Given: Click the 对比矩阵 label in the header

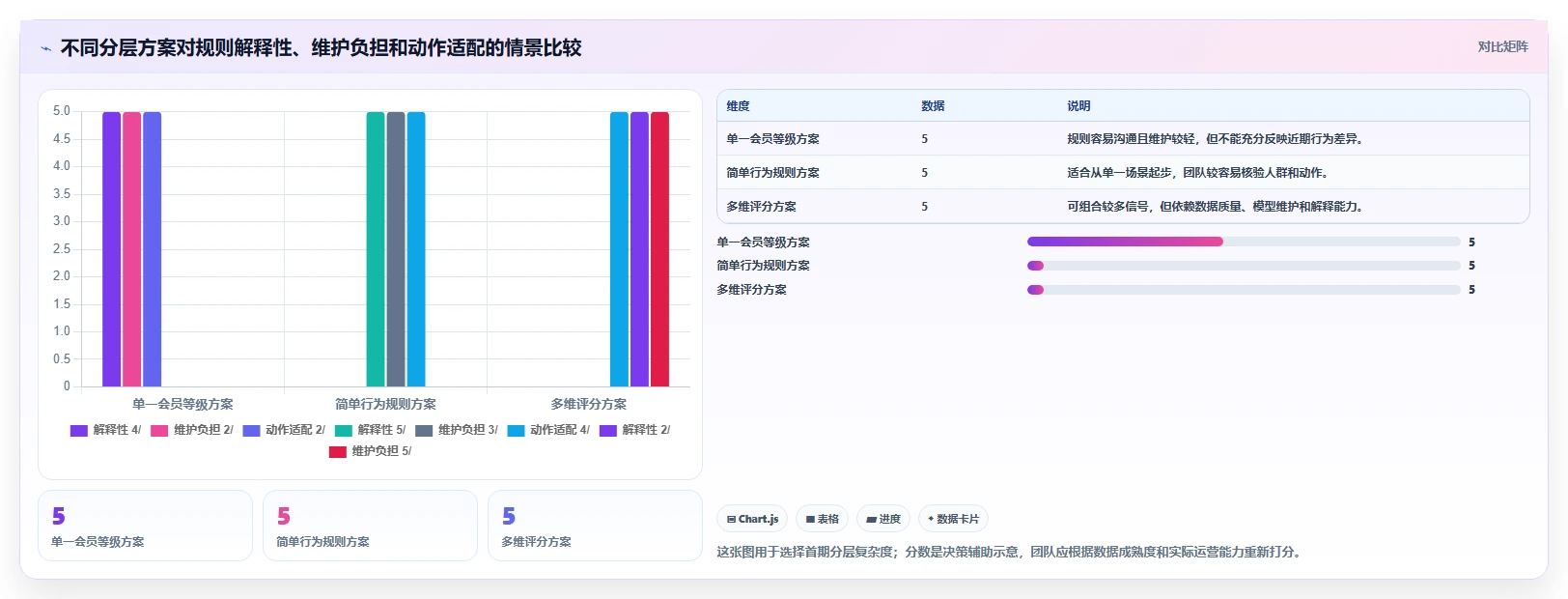Looking at the screenshot, I should coord(1502,47).
